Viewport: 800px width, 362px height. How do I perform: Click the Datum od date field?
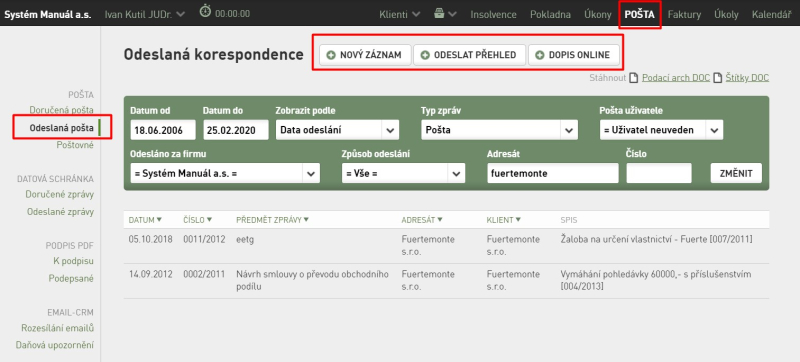click(163, 130)
